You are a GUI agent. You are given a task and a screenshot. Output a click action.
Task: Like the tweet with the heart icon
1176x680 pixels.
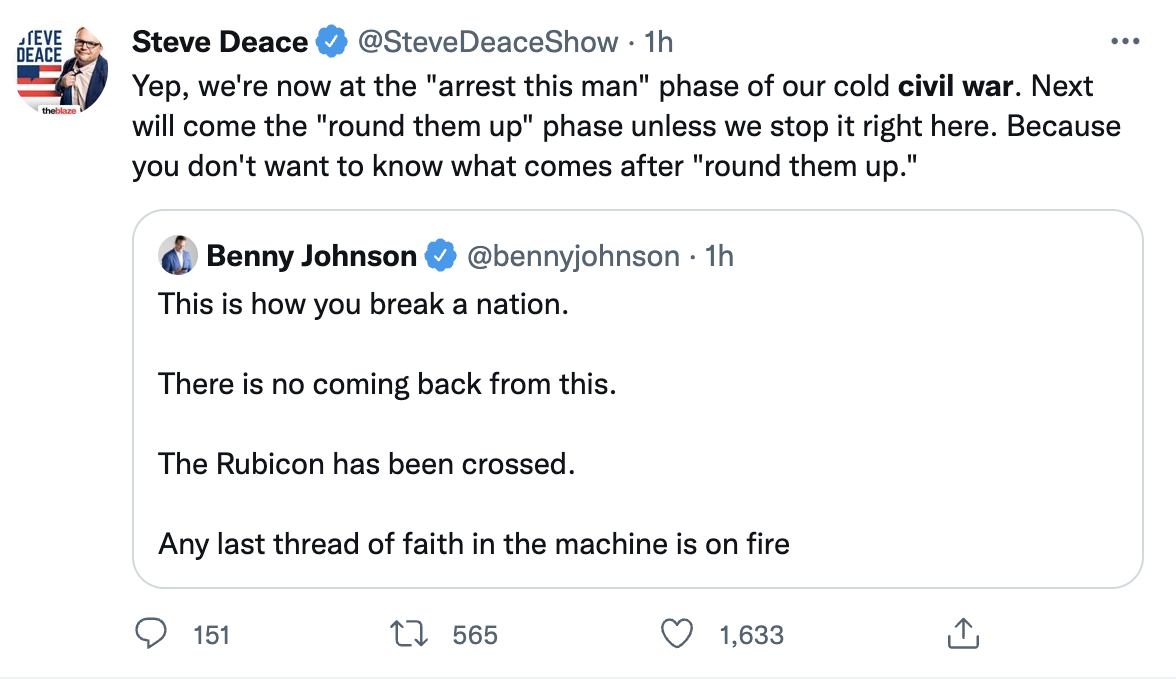coord(679,634)
